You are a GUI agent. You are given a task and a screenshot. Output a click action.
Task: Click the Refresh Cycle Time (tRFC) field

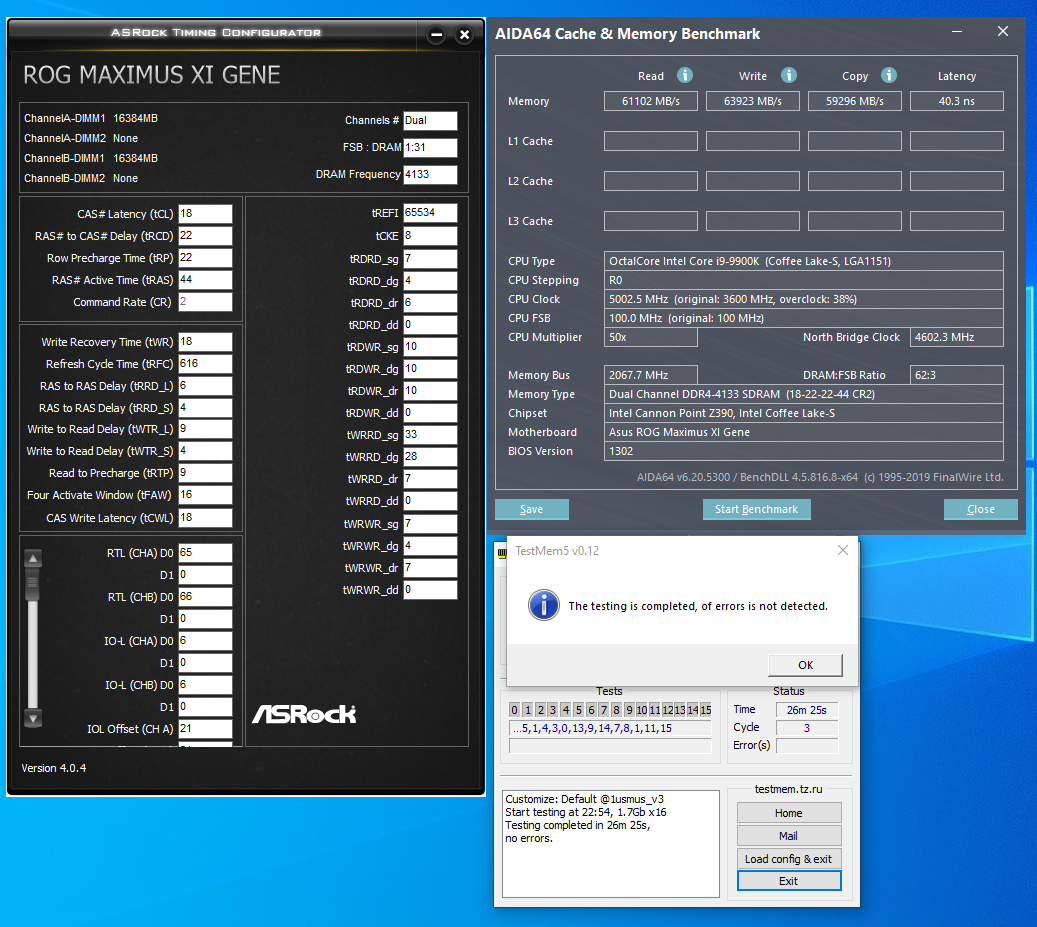click(206, 364)
